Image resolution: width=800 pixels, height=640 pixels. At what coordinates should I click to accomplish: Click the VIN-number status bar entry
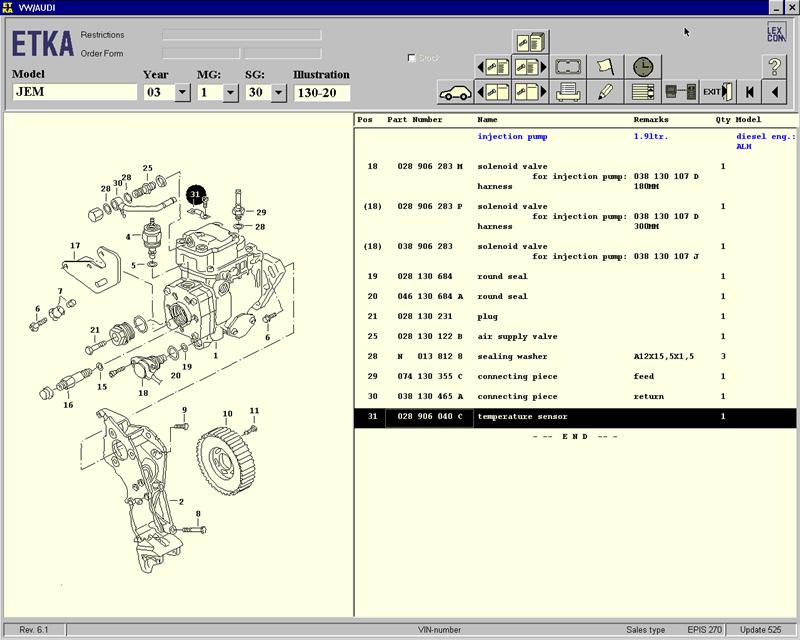[x=439, y=630]
